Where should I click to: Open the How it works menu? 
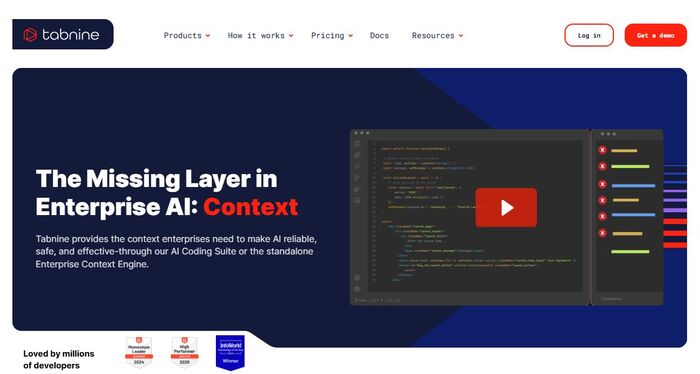pos(256,36)
